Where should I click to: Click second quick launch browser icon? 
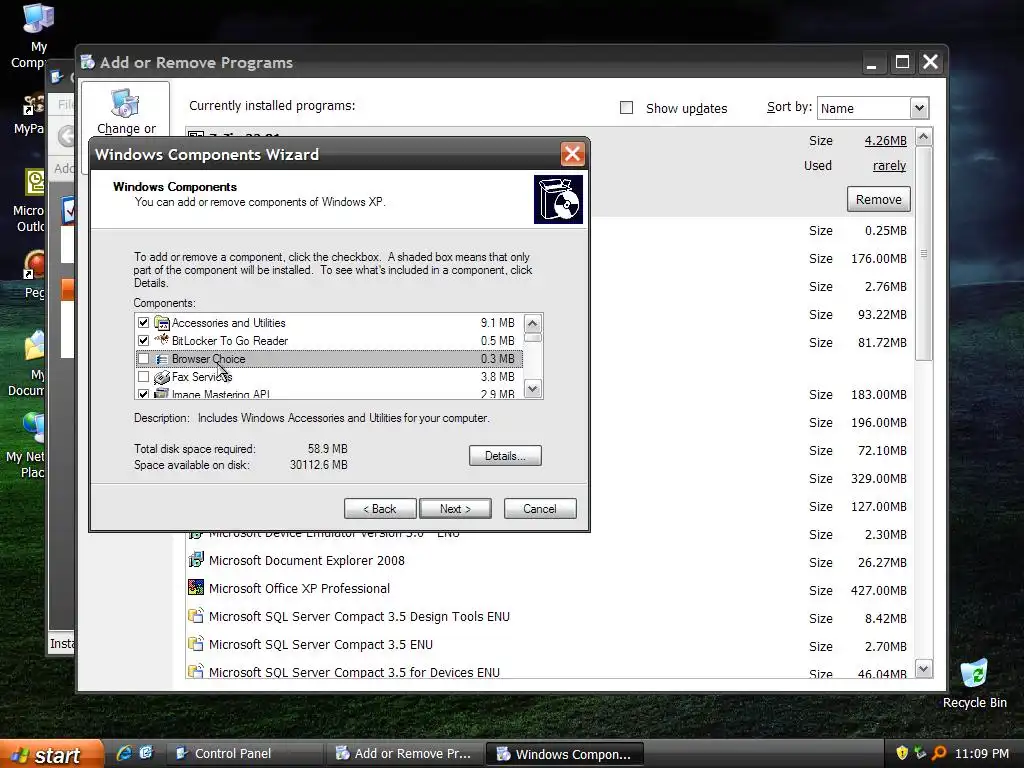[x=146, y=753]
